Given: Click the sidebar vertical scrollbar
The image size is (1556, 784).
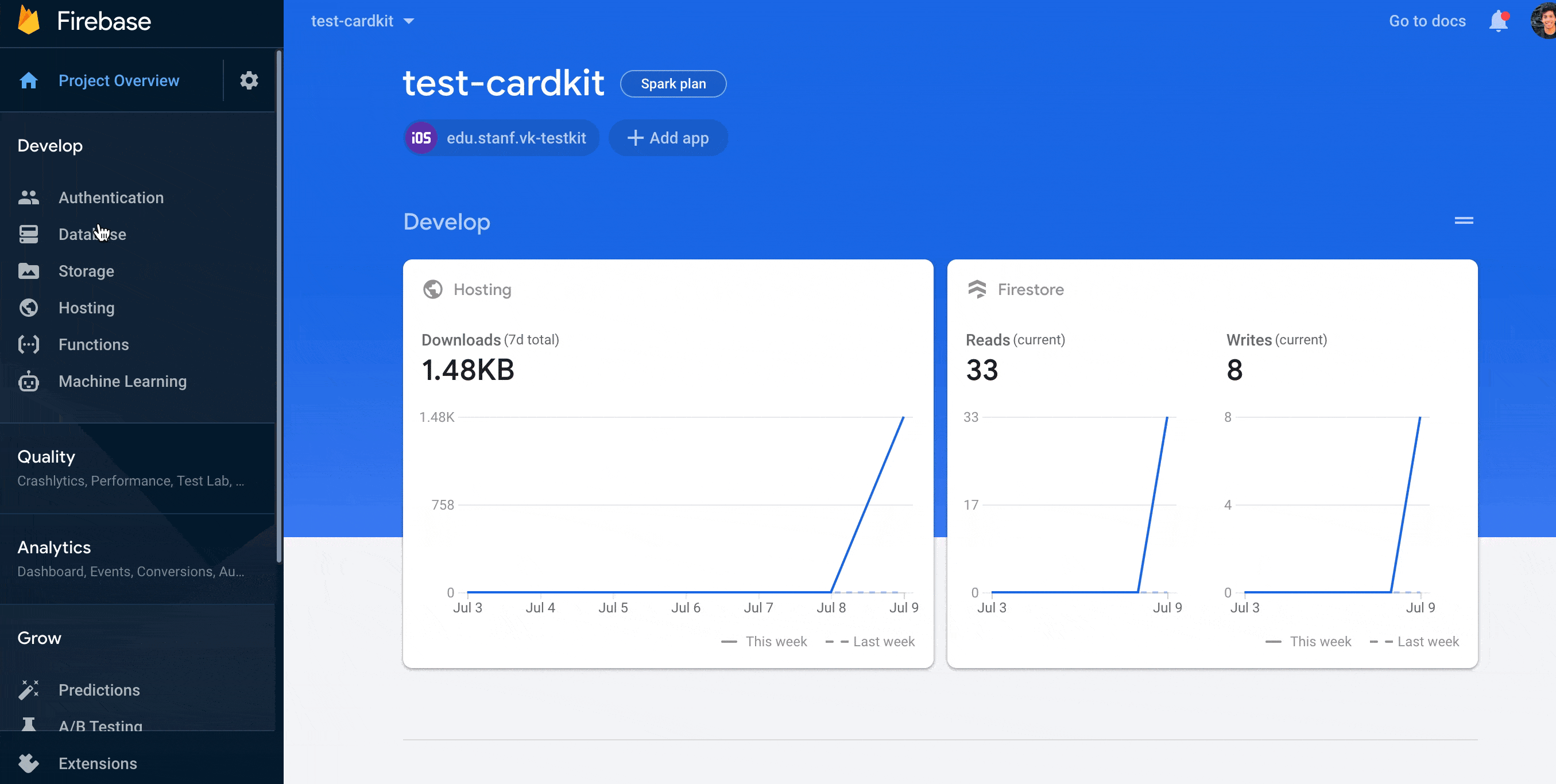Looking at the screenshot, I should 279,302.
